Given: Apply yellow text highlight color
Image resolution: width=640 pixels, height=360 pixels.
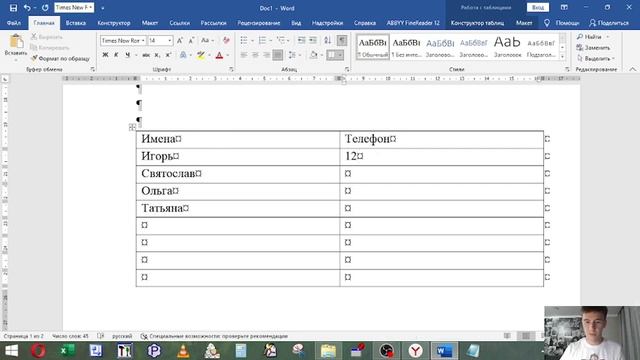Looking at the screenshot, I should 200,55.
